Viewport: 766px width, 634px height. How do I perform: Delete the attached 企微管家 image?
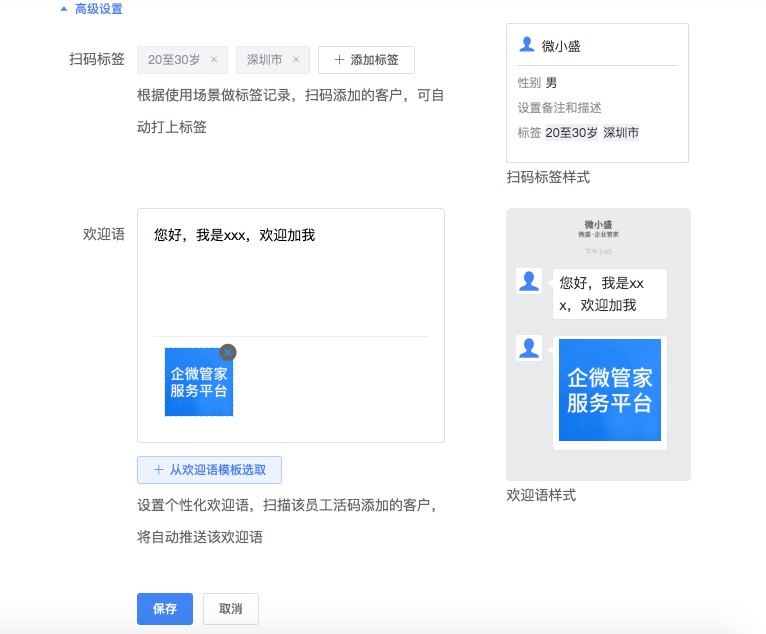228,352
